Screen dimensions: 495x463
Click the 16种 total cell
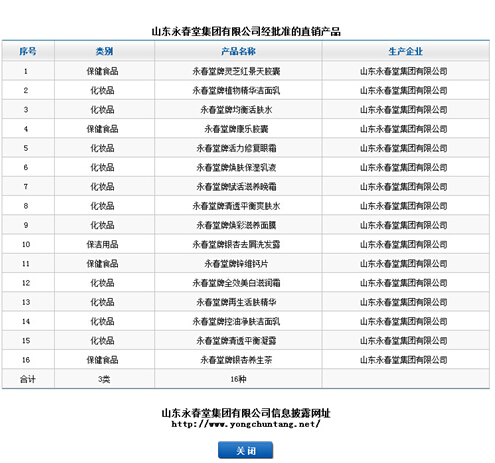click(x=238, y=379)
